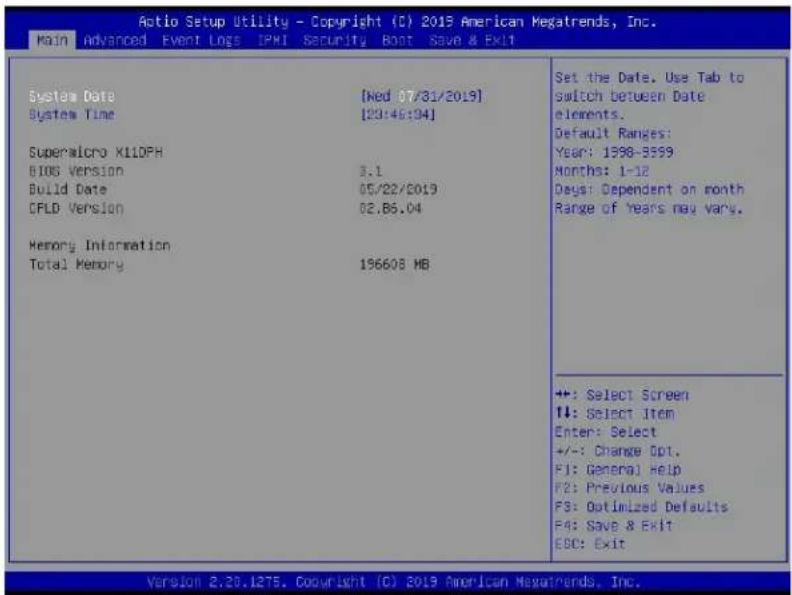Edit the System Time value field

pyautogui.click(x=398, y=115)
